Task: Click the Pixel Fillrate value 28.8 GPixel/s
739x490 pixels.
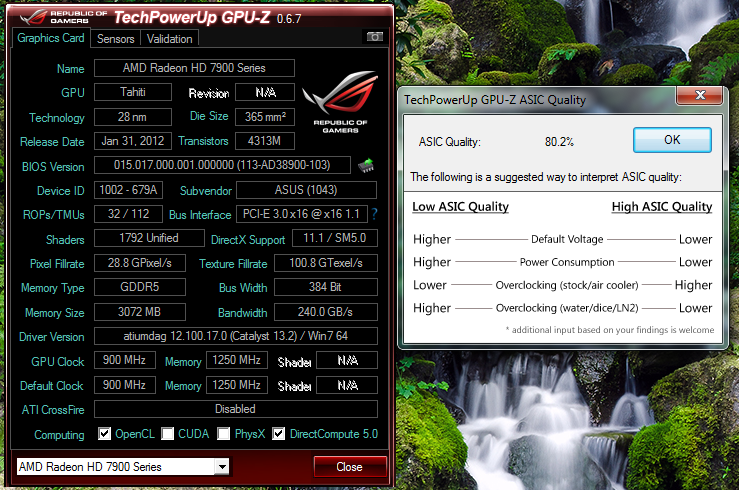Action: 140,263
